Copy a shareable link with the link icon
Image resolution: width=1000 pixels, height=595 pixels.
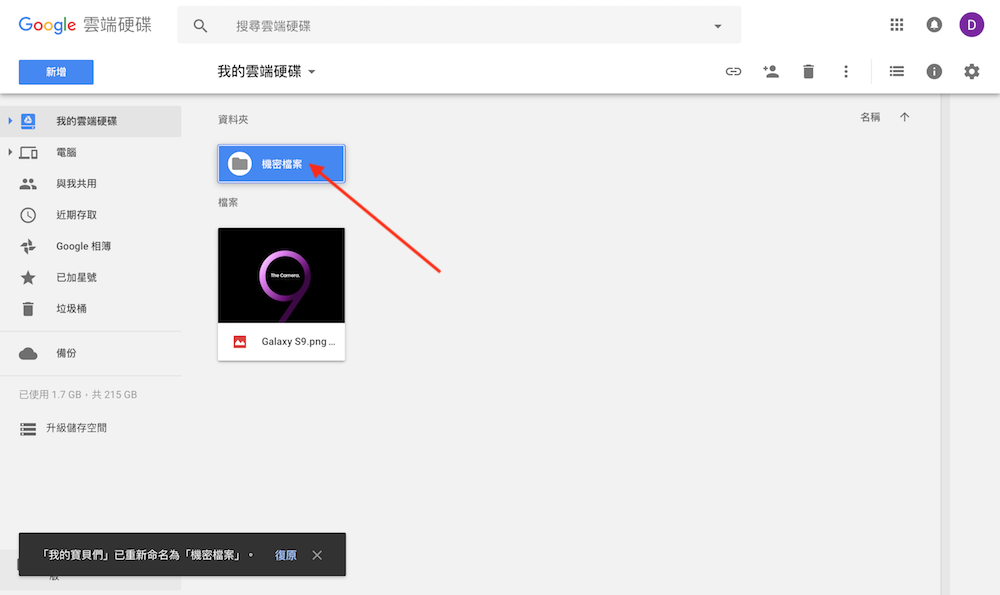coord(733,71)
